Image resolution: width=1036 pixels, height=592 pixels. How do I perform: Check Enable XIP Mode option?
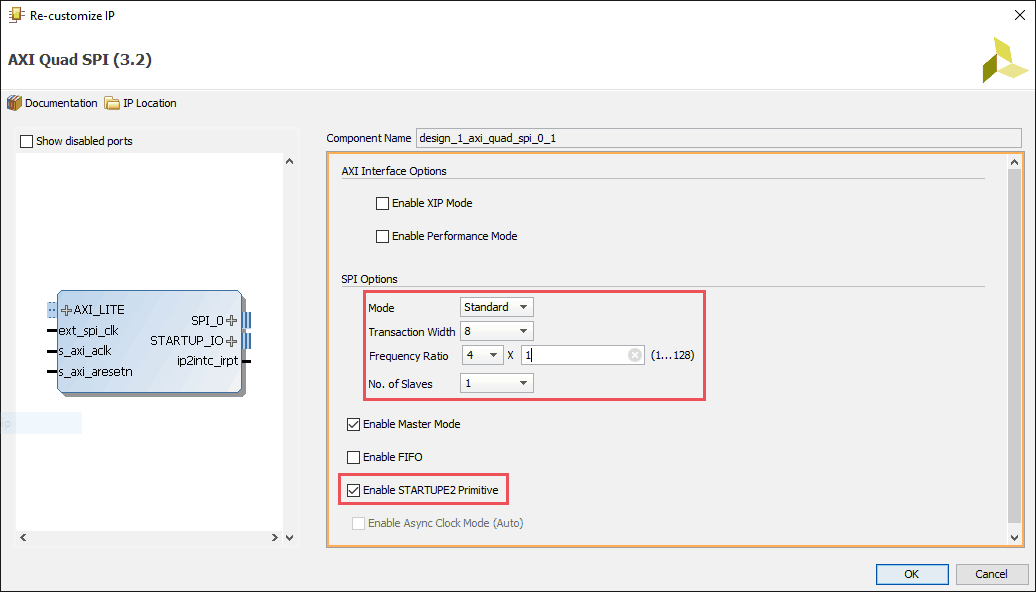[382, 204]
